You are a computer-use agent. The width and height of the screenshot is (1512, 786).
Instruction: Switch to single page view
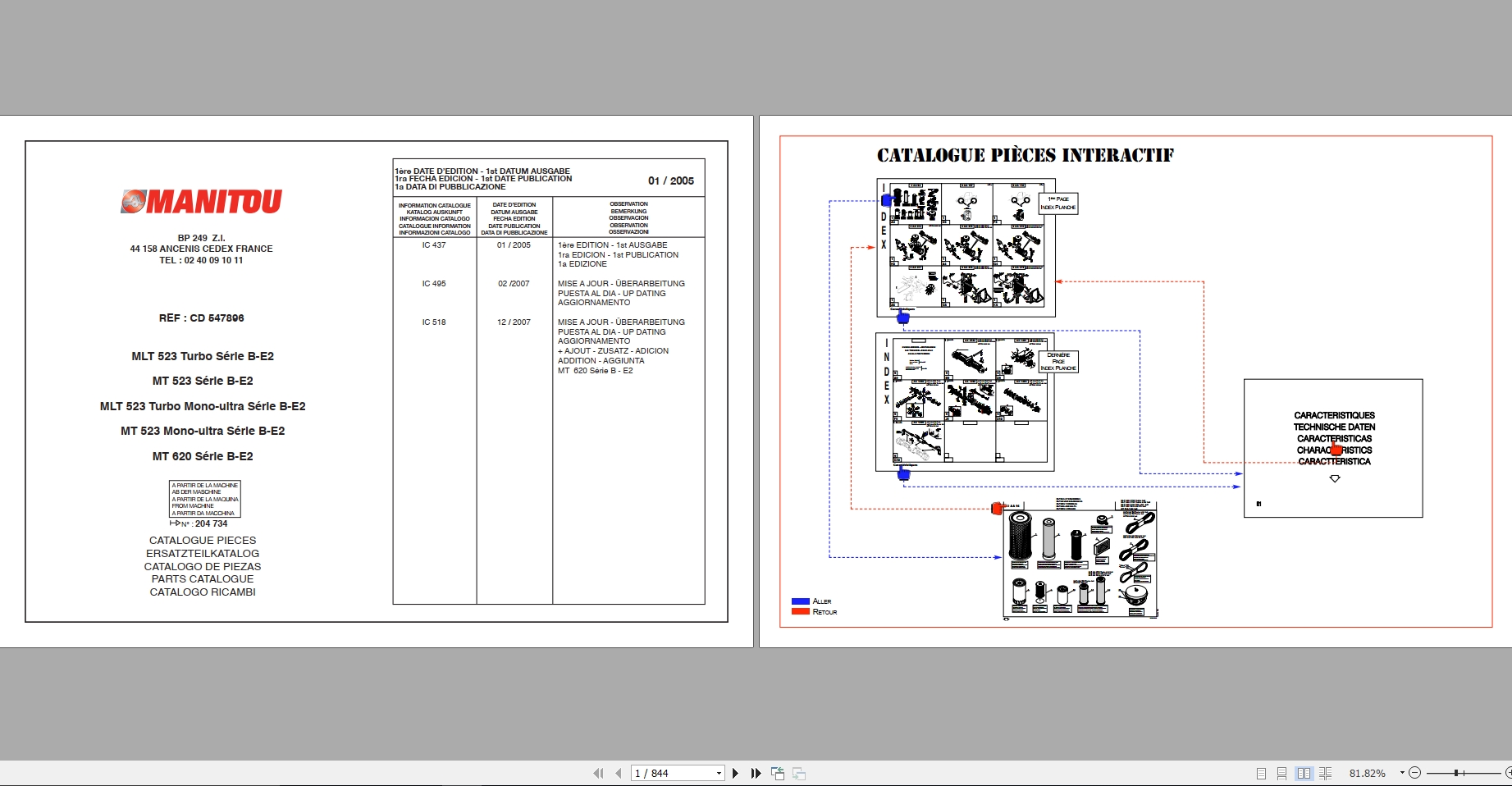(x=1262, y=773)
